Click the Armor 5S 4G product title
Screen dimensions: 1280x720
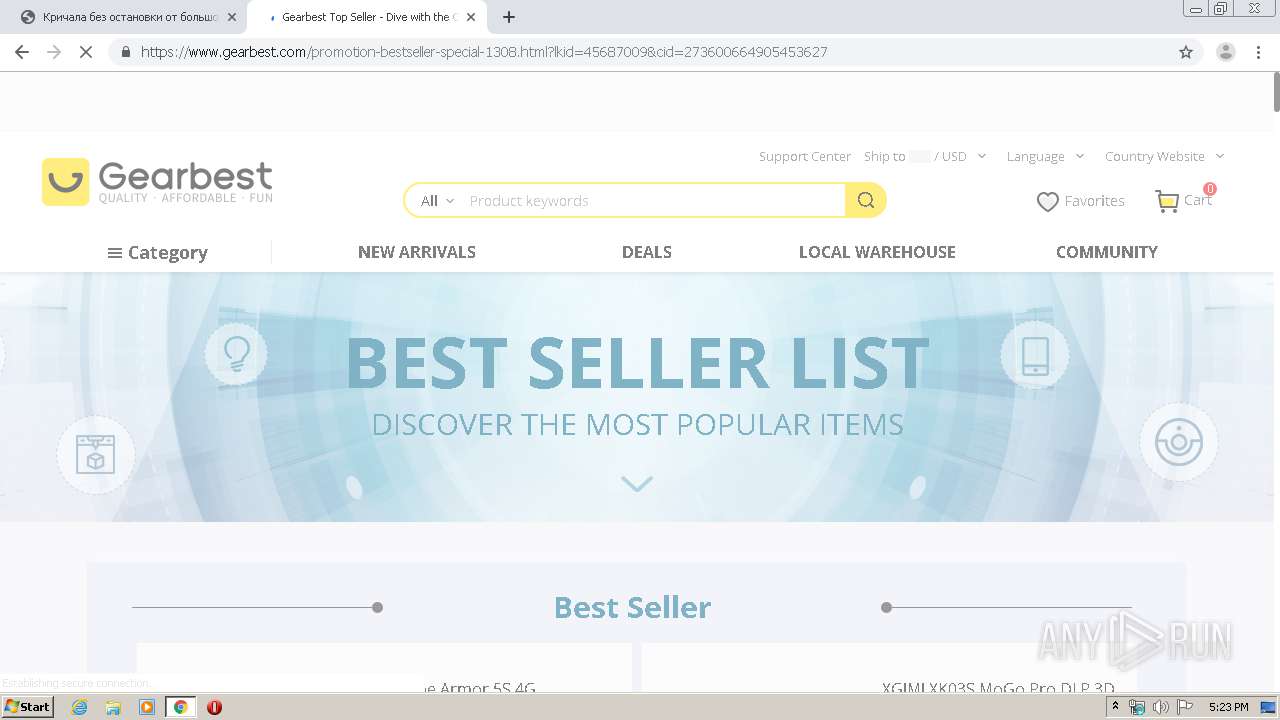coord(478,688)
